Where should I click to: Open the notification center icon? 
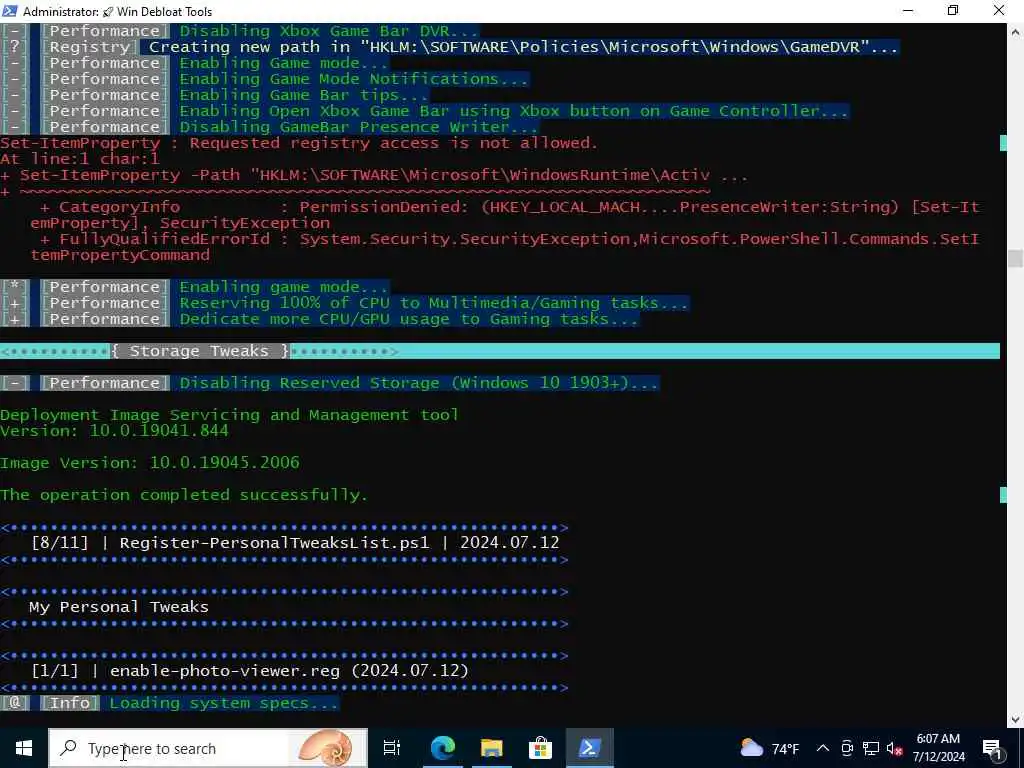993,749
